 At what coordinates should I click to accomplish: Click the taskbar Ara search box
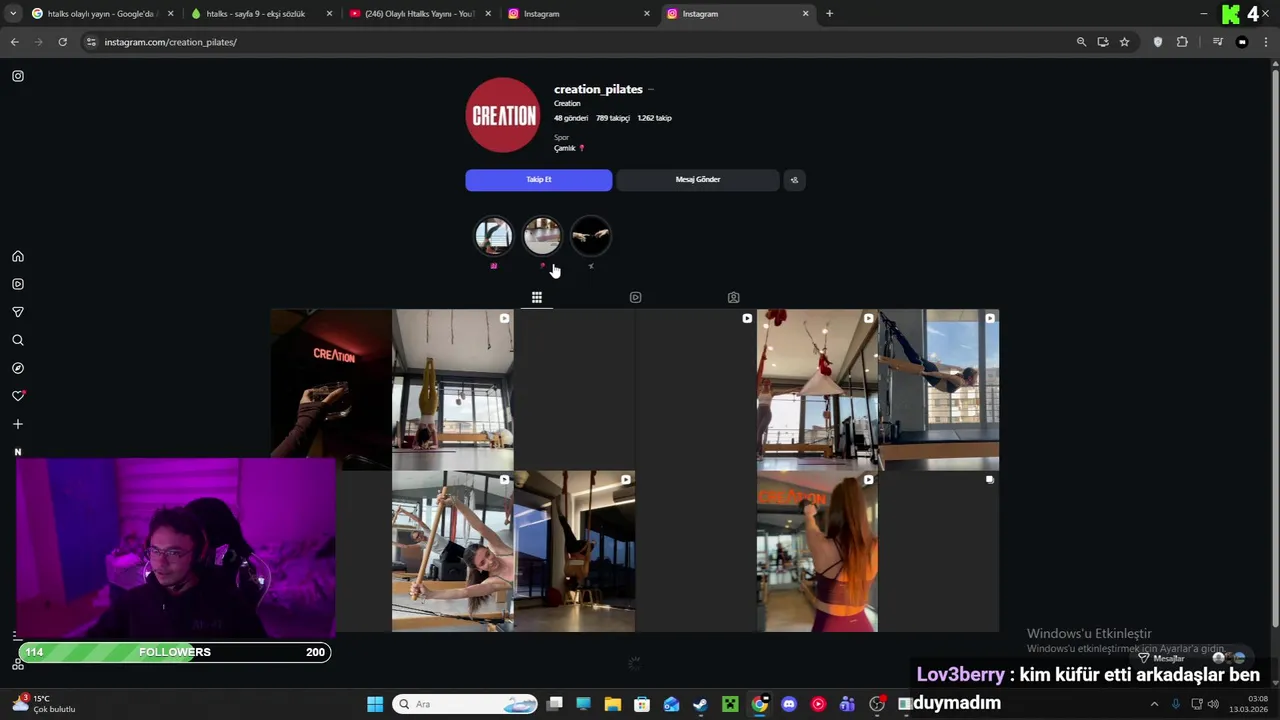click(465, 704)
